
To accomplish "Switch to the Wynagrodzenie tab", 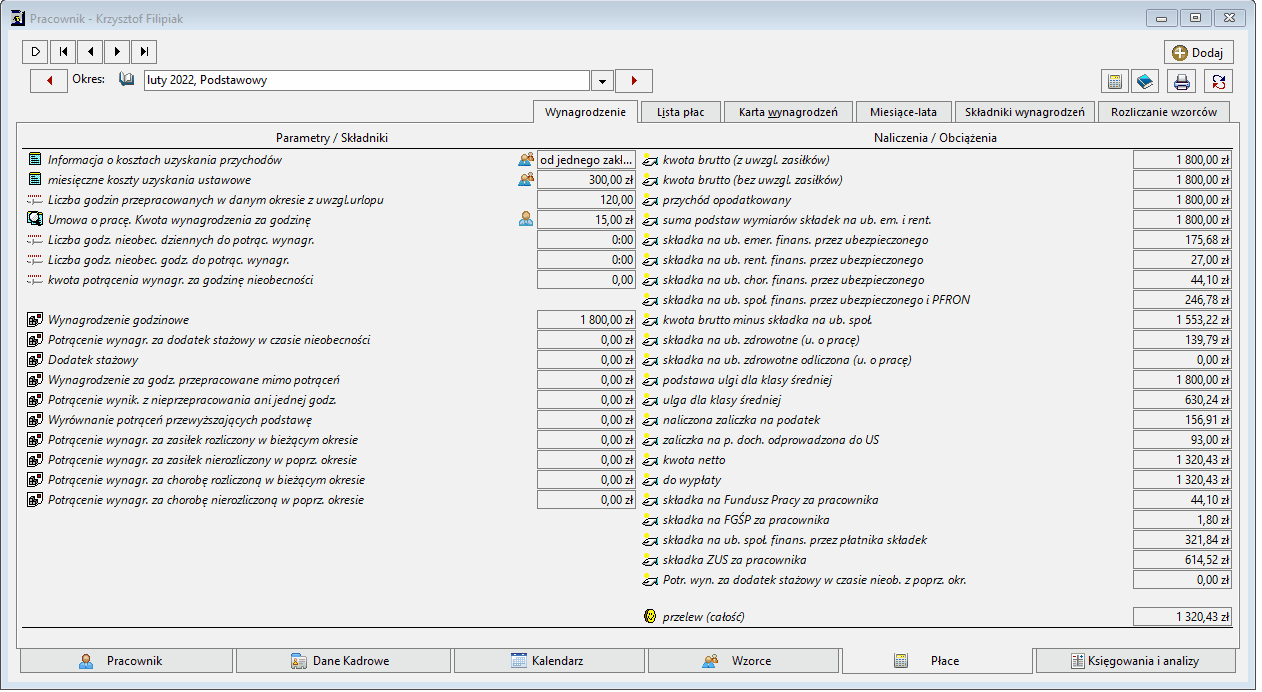I will pos(585,112).
